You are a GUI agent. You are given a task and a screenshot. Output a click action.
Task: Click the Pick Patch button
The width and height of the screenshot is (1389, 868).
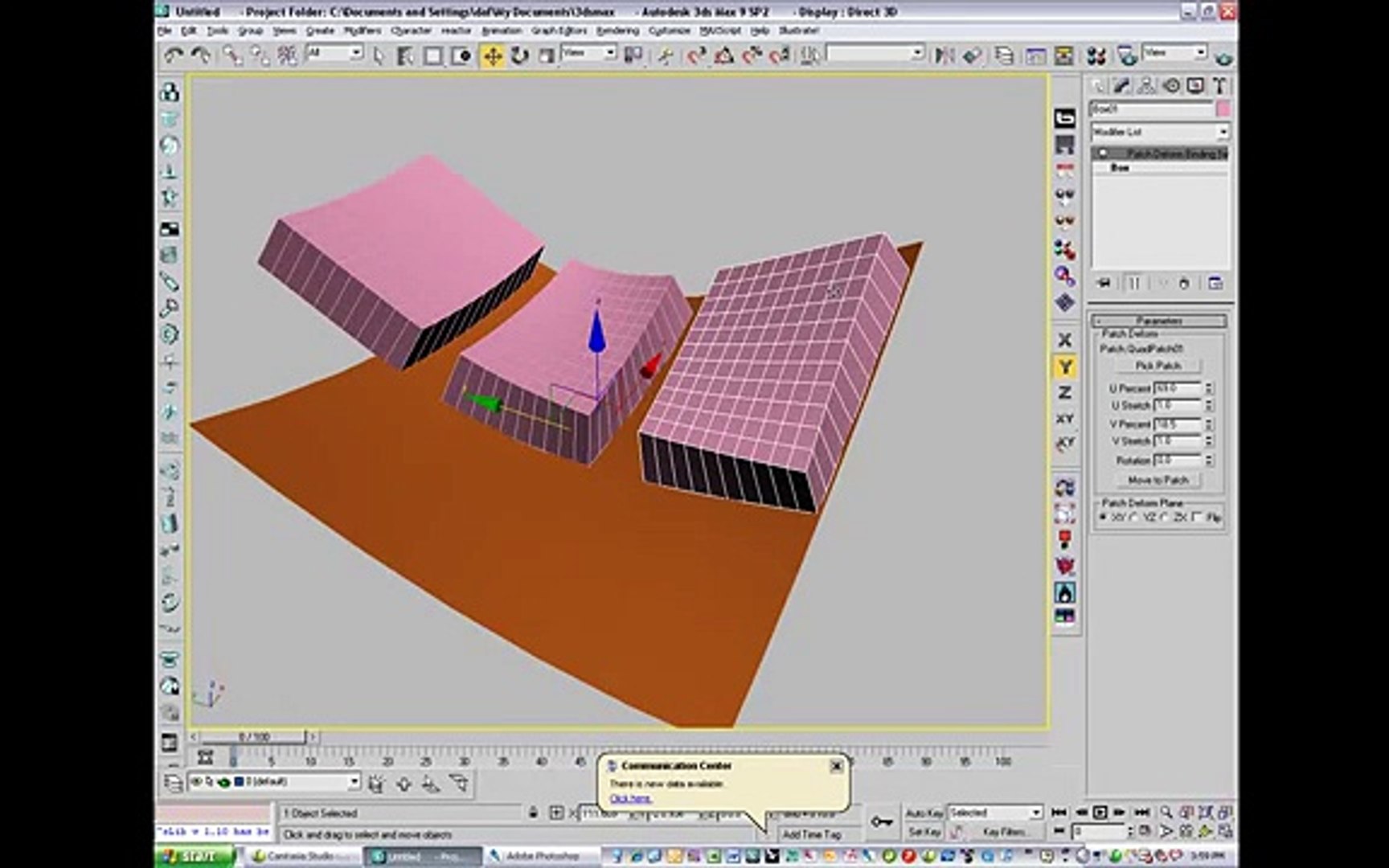tap(1158, 366)
